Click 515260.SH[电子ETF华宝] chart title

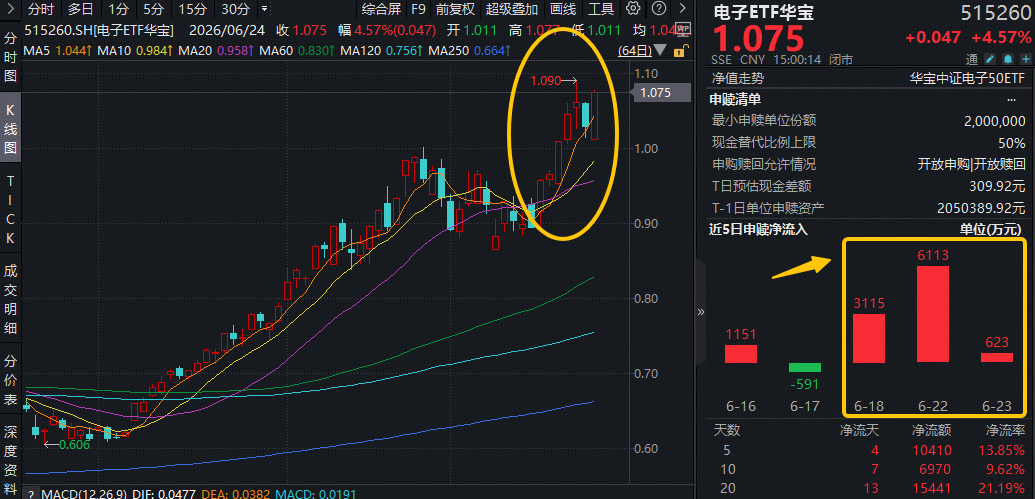99,30
